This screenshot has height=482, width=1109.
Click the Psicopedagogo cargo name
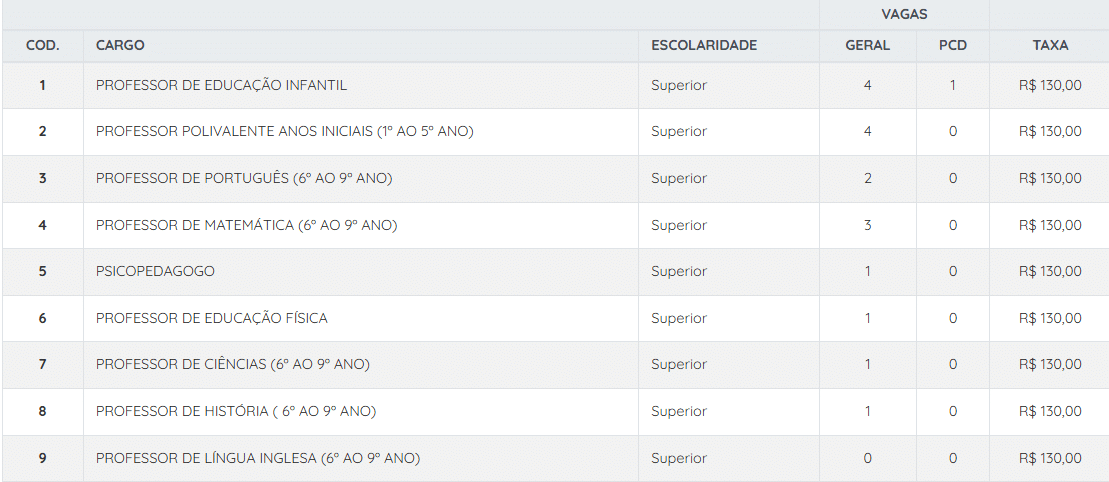(155, 271)
